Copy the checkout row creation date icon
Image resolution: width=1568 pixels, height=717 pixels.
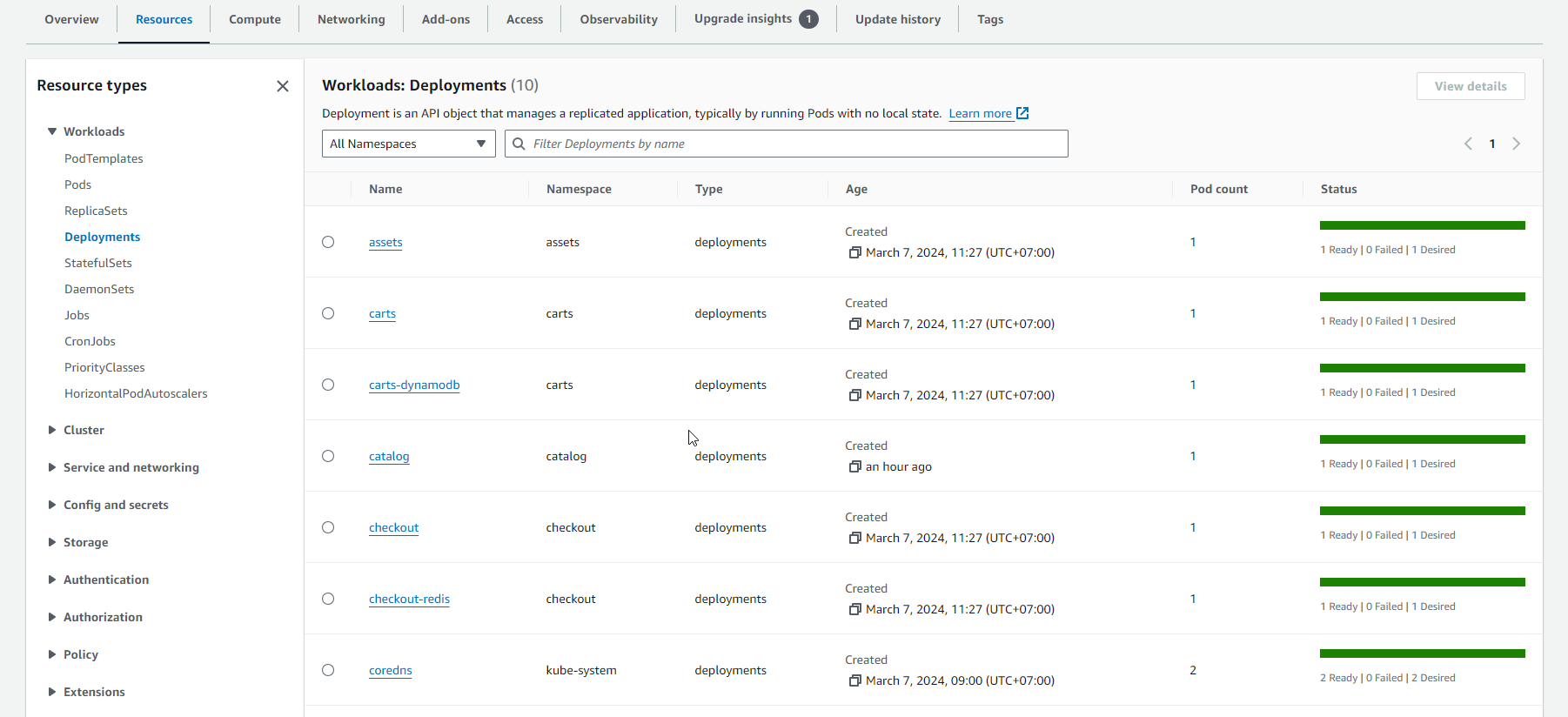(x=855, y=538)
